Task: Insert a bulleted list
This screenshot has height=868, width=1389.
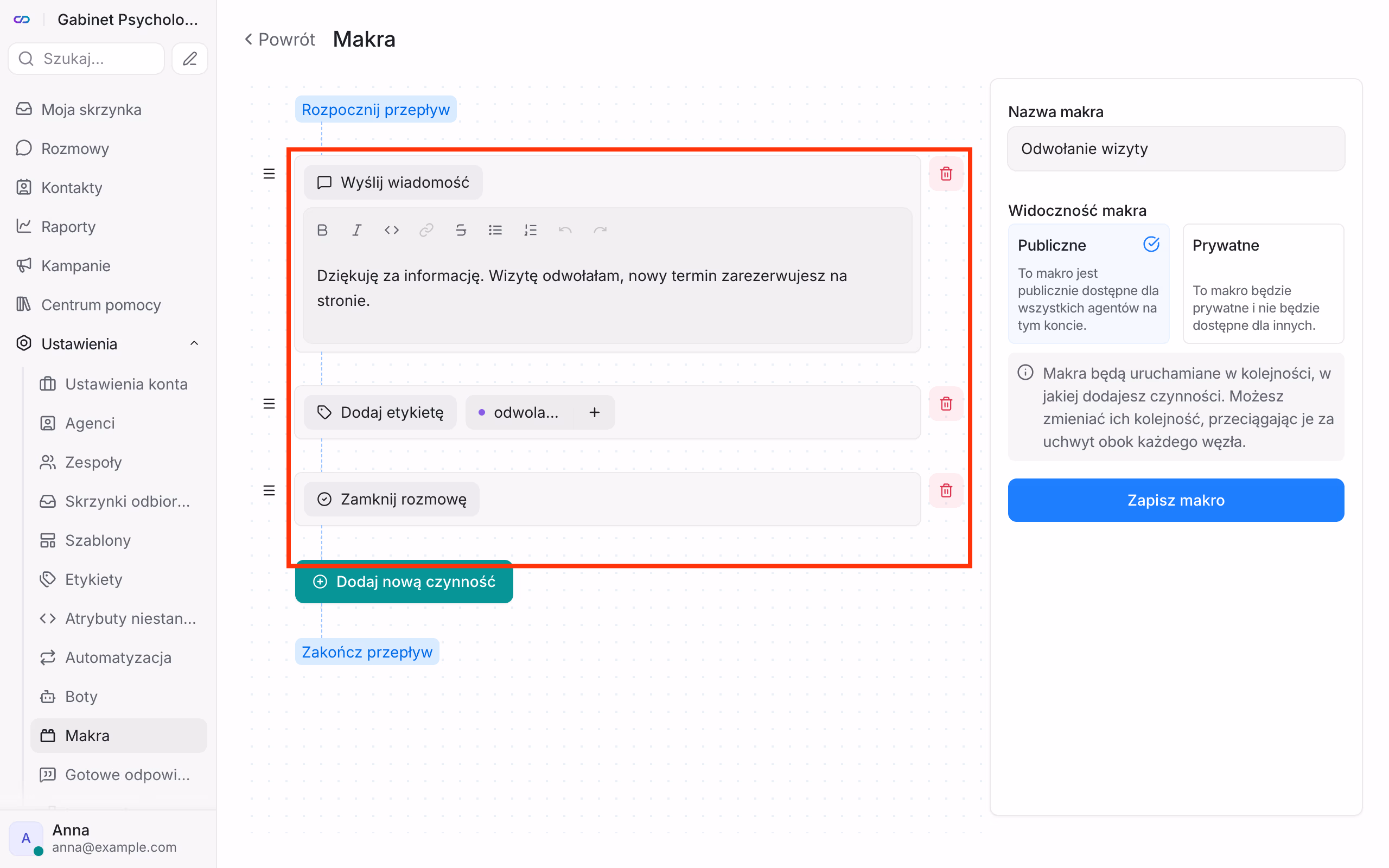Action: 495,230
